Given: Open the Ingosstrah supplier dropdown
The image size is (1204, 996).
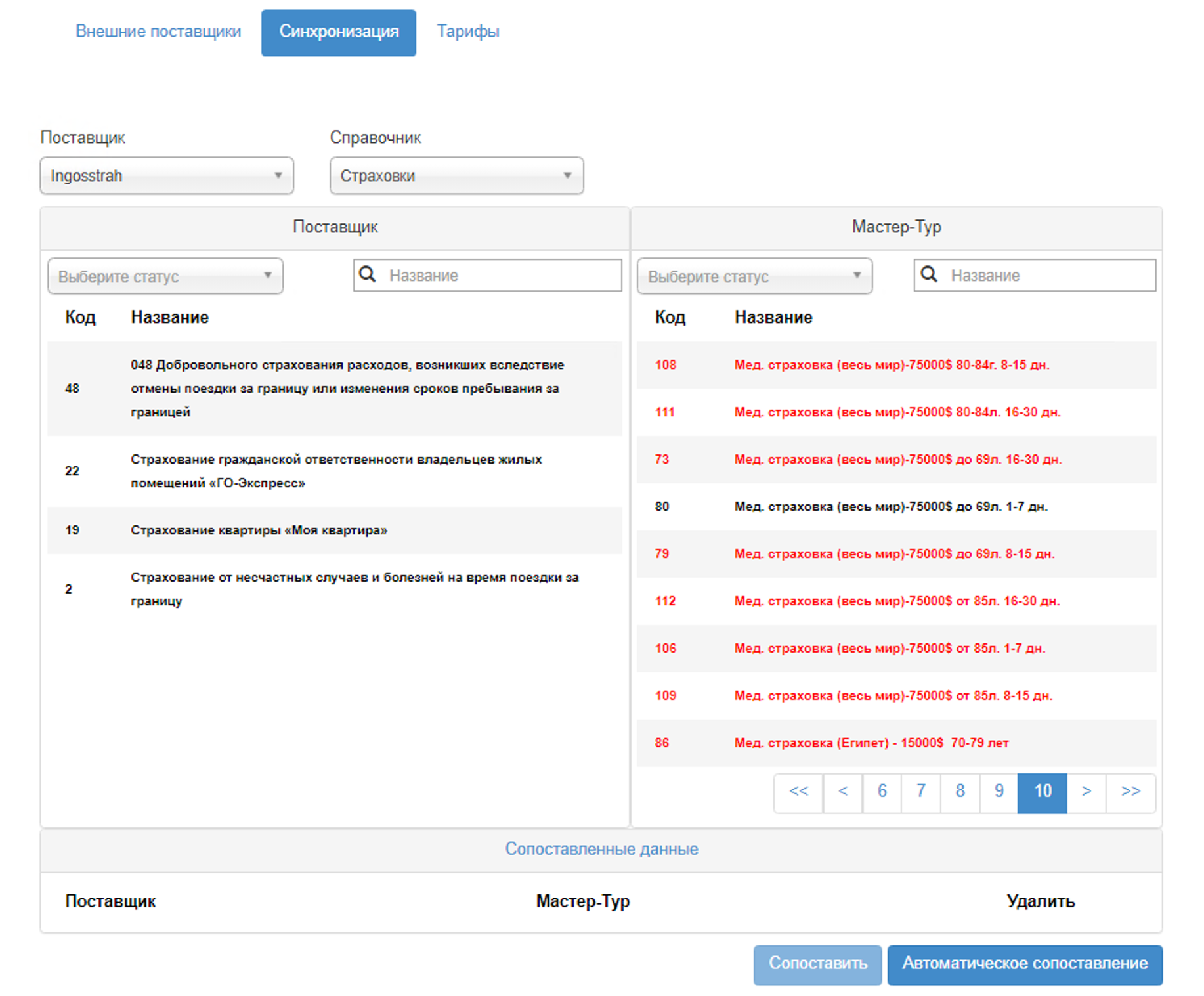Looking at the screenshot, I should tap(166, 176).
